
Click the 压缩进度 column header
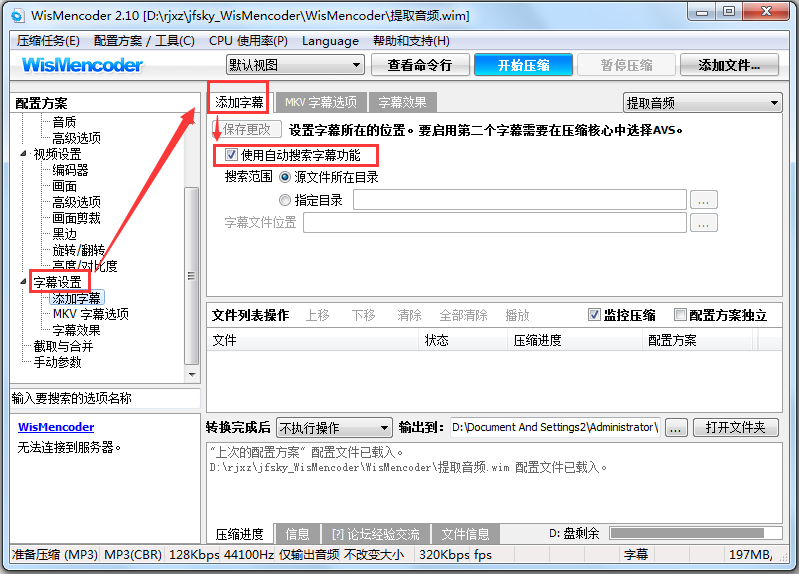click(x=575, y=340)
